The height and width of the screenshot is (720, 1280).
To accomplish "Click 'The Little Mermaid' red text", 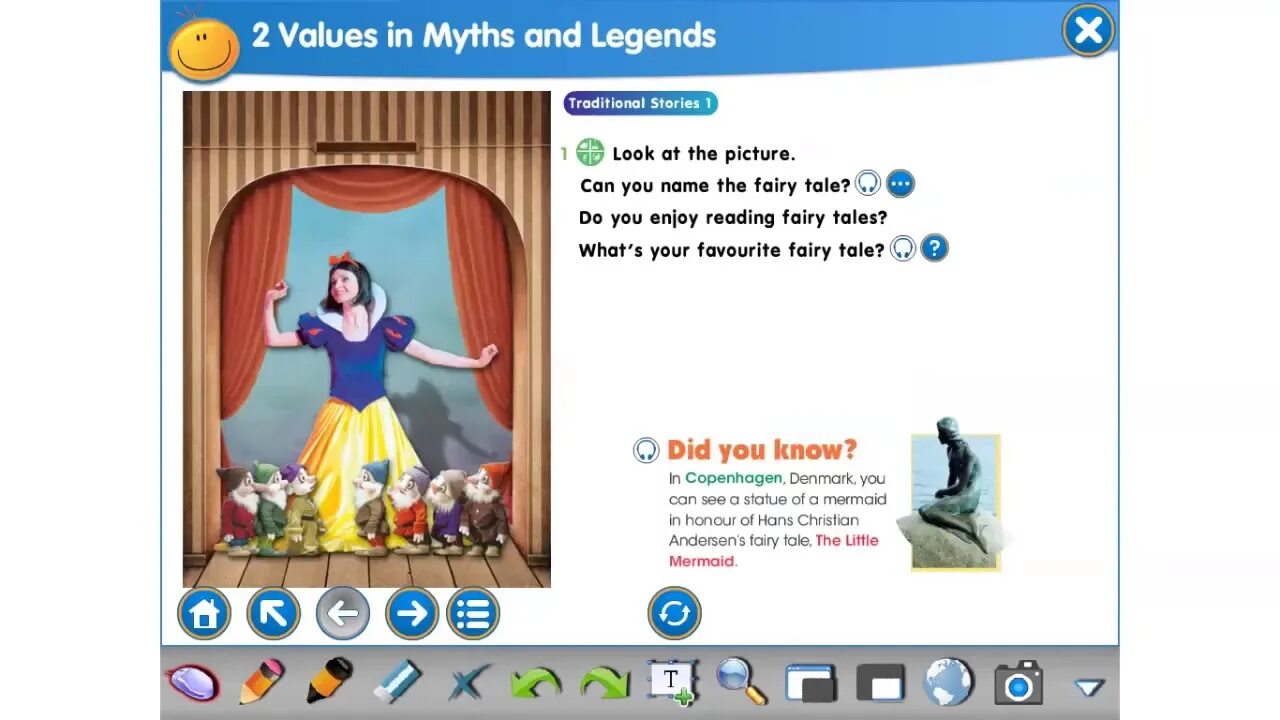I will [x=773, y=550].
